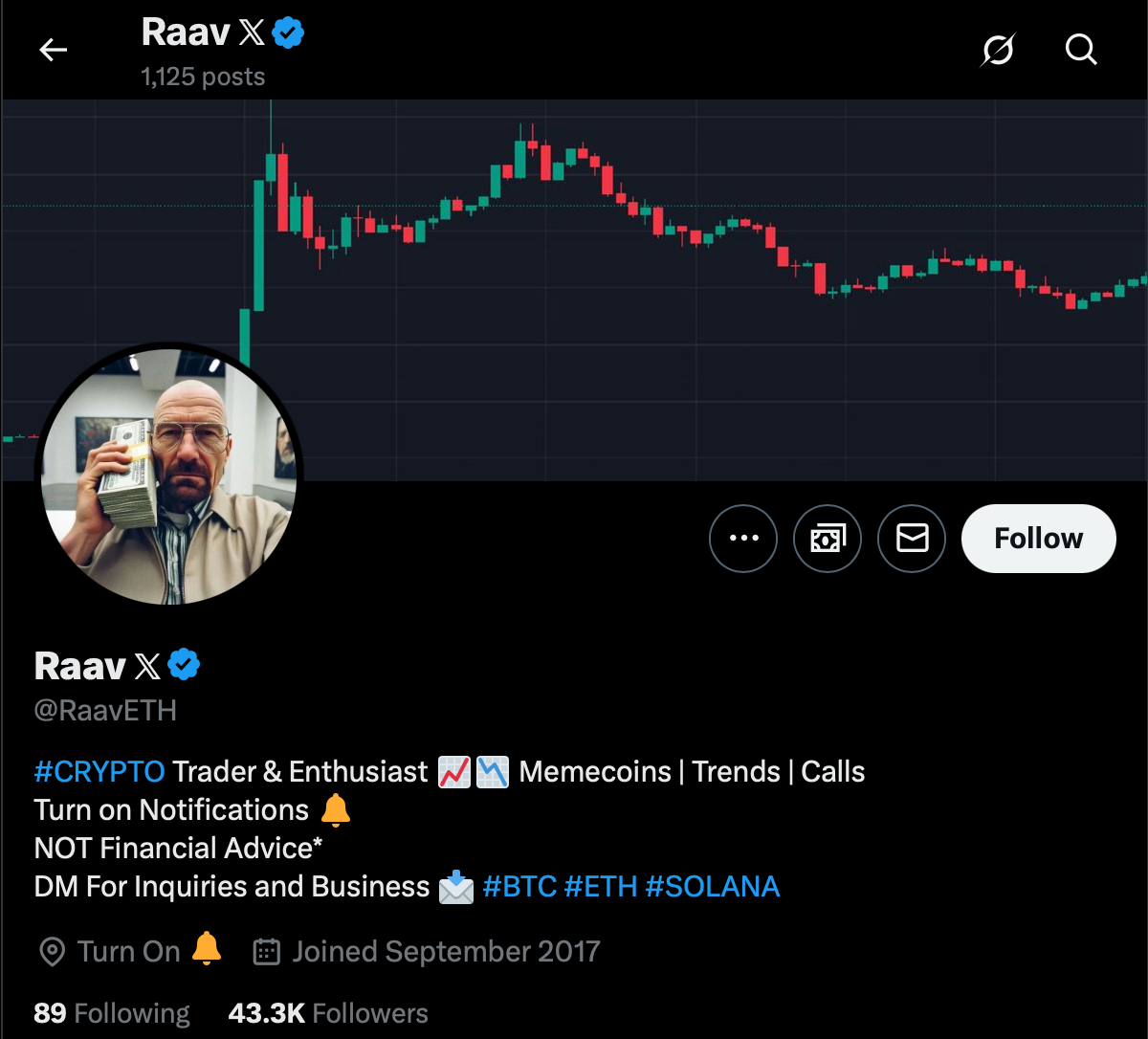Open the search icon

(1081, 50)
